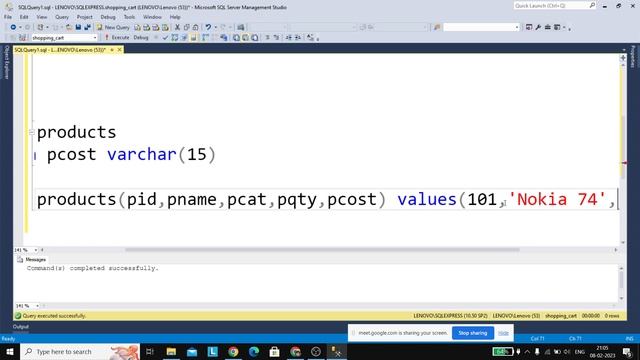Click the Output panel tab

[20, 327]
